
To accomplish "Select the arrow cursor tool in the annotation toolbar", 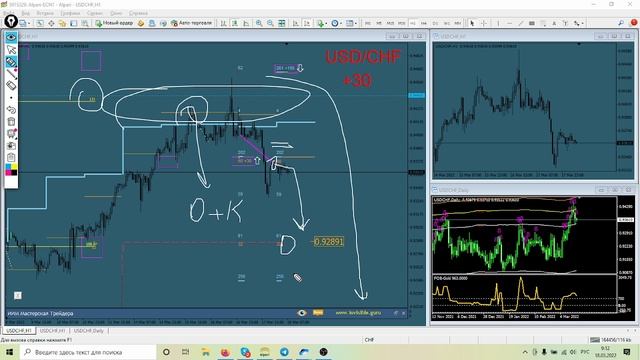I will point(11,50).
